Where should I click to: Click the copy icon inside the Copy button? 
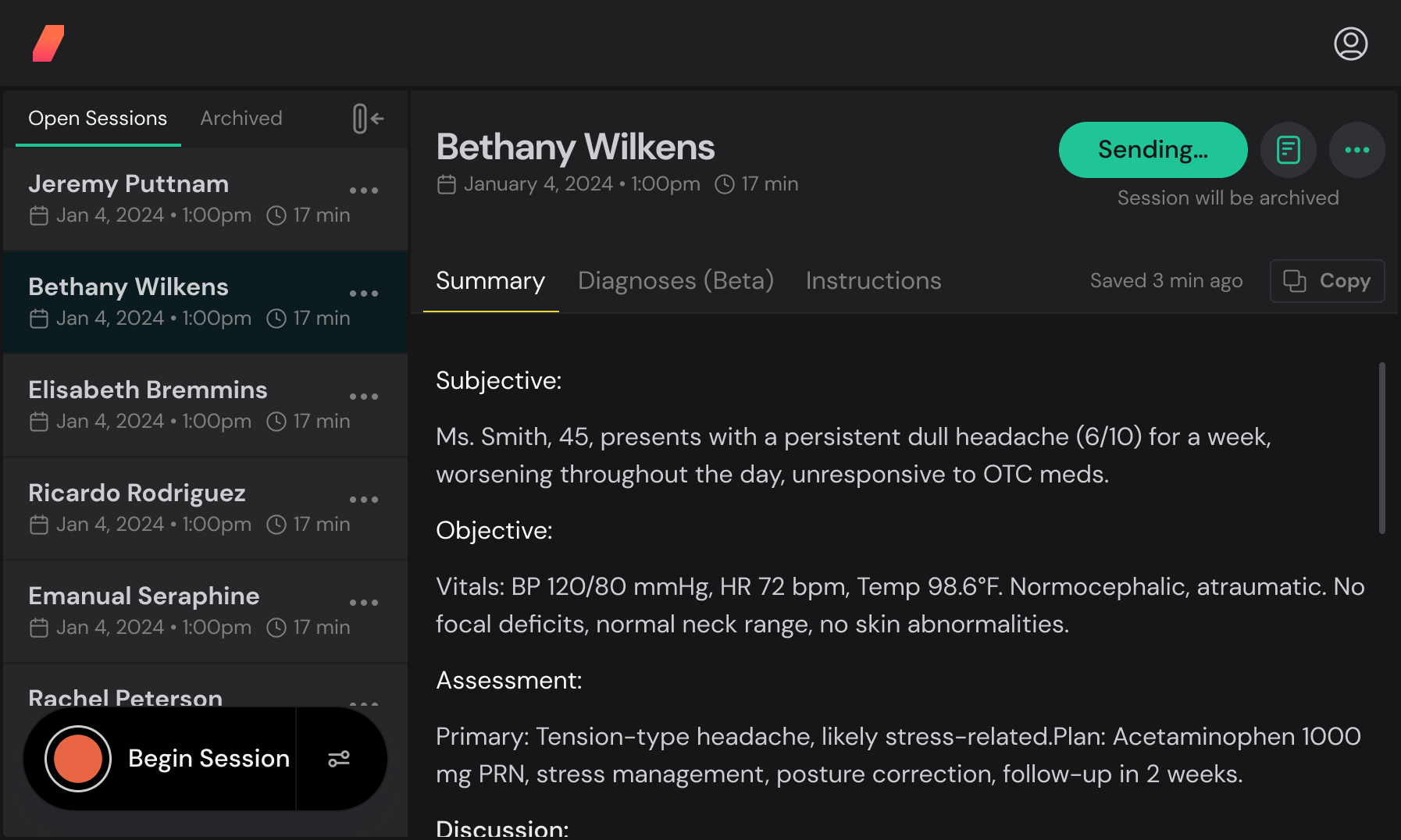[x=1294, y=281]
